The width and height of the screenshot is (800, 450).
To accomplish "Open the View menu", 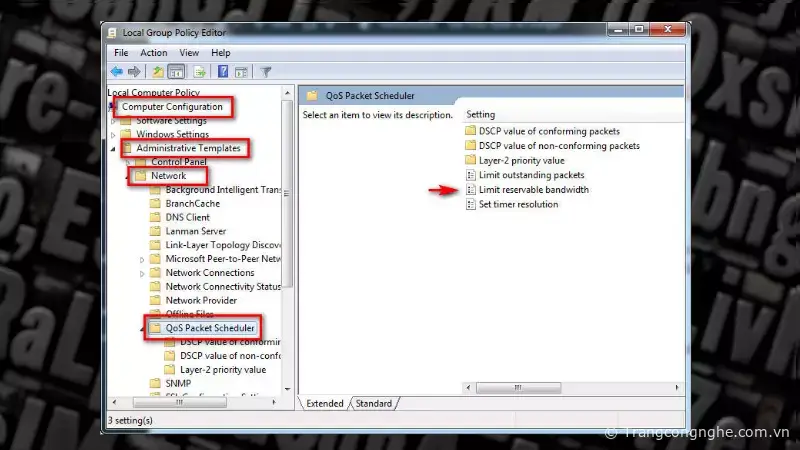I will [189, 53].
